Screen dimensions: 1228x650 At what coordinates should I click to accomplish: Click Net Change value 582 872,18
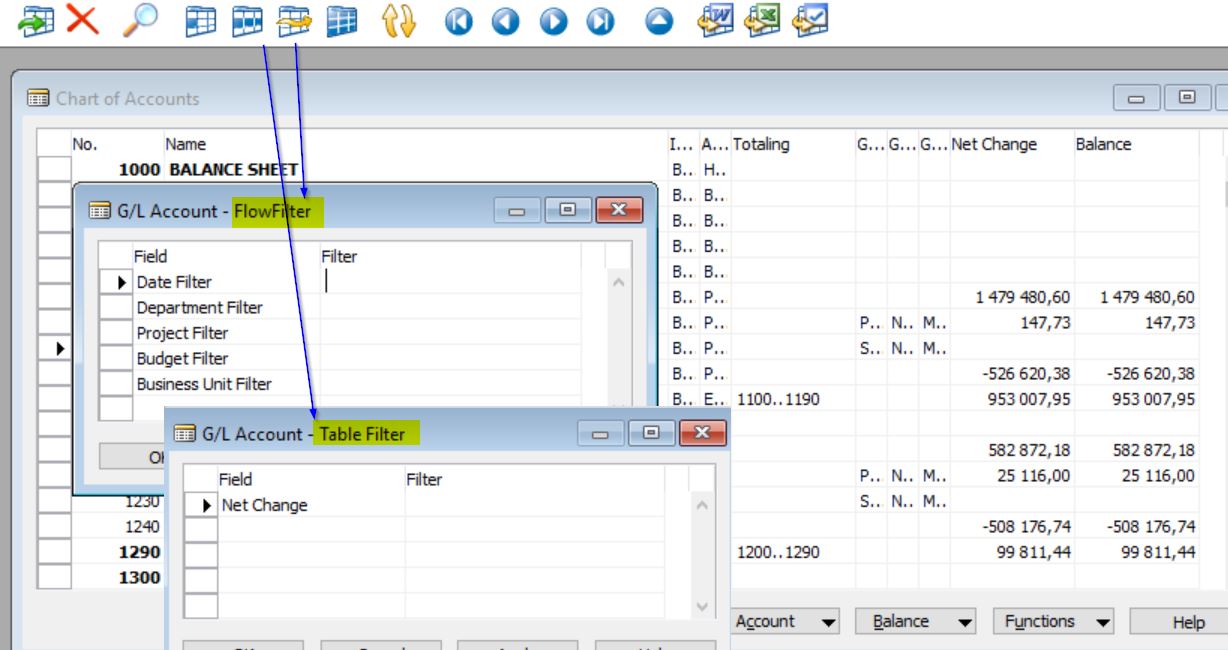[1029, 450]
